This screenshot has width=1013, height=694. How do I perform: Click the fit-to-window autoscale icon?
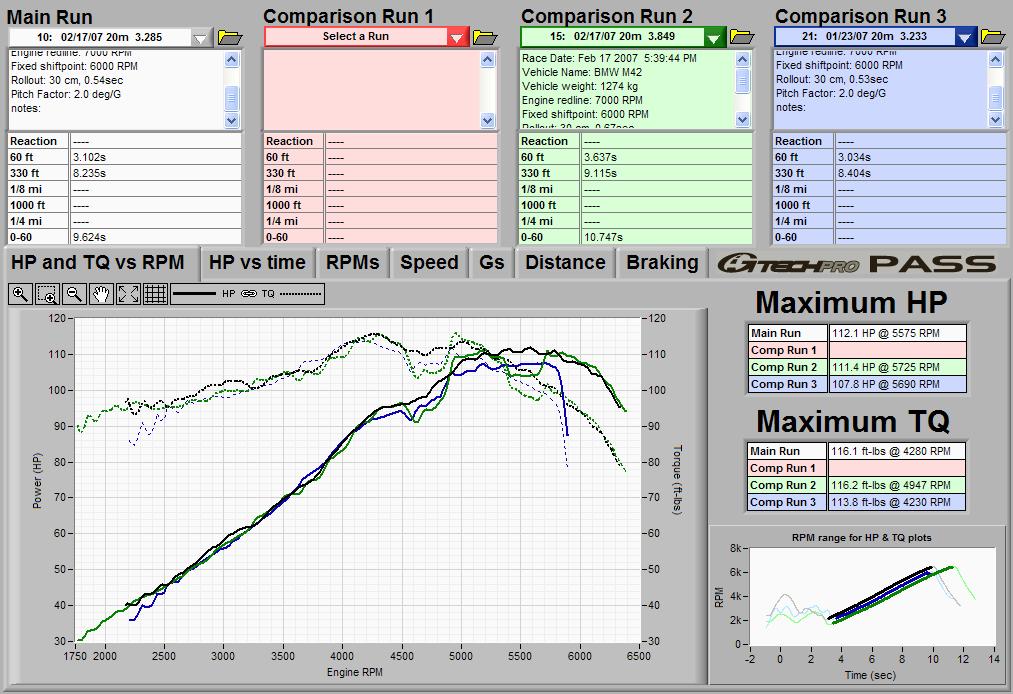[128, 294]
